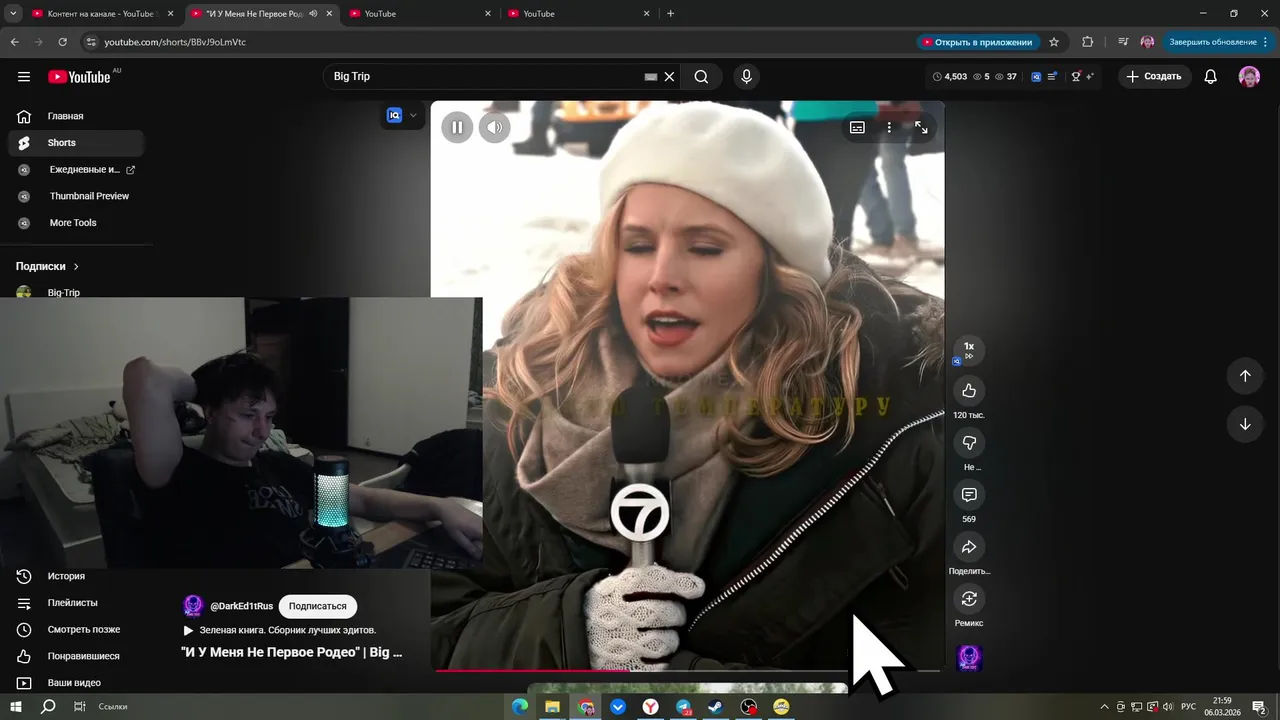Open Ежедневные и... link in the sidebar

[76, 170]
